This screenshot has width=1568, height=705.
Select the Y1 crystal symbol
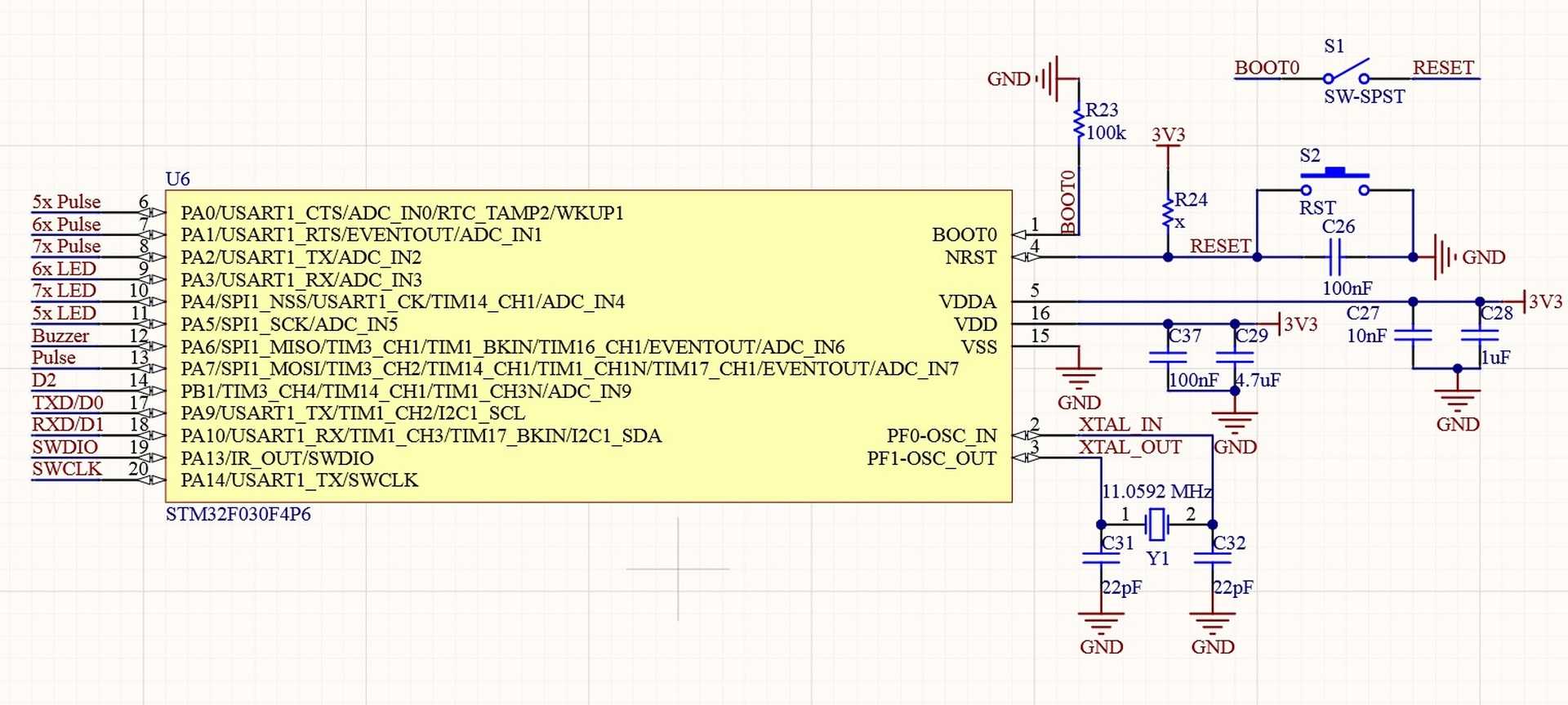pos(1156,524)
